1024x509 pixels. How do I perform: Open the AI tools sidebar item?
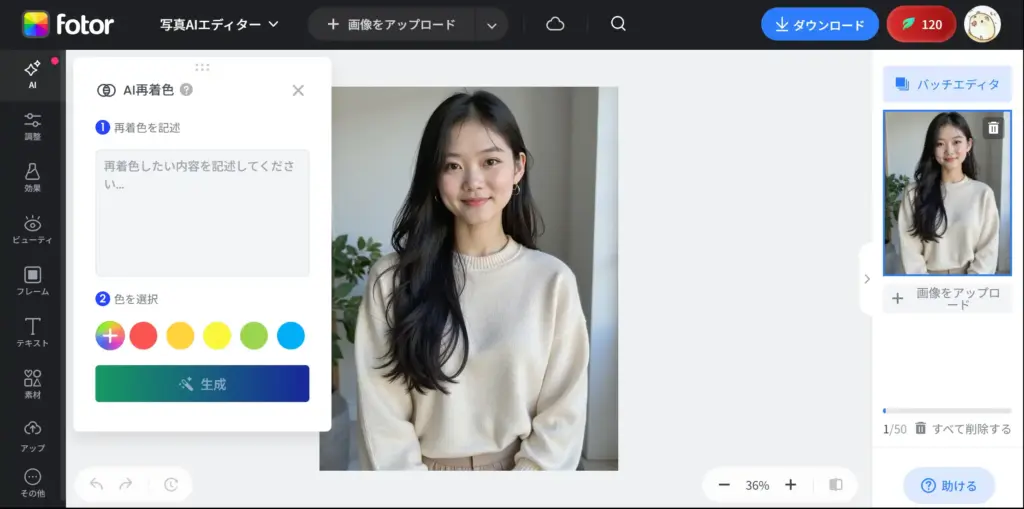(32, 75)
